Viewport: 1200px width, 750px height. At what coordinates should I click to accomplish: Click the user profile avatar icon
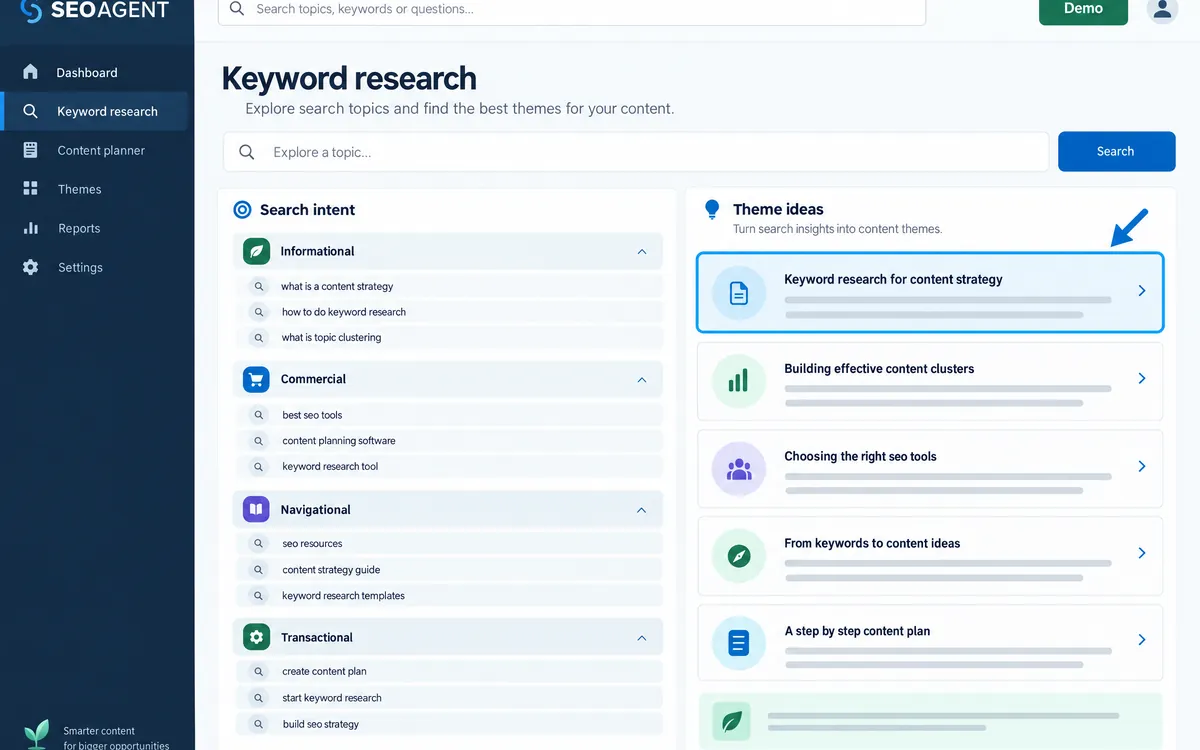pyautogui.click(x=1162, y=10)
